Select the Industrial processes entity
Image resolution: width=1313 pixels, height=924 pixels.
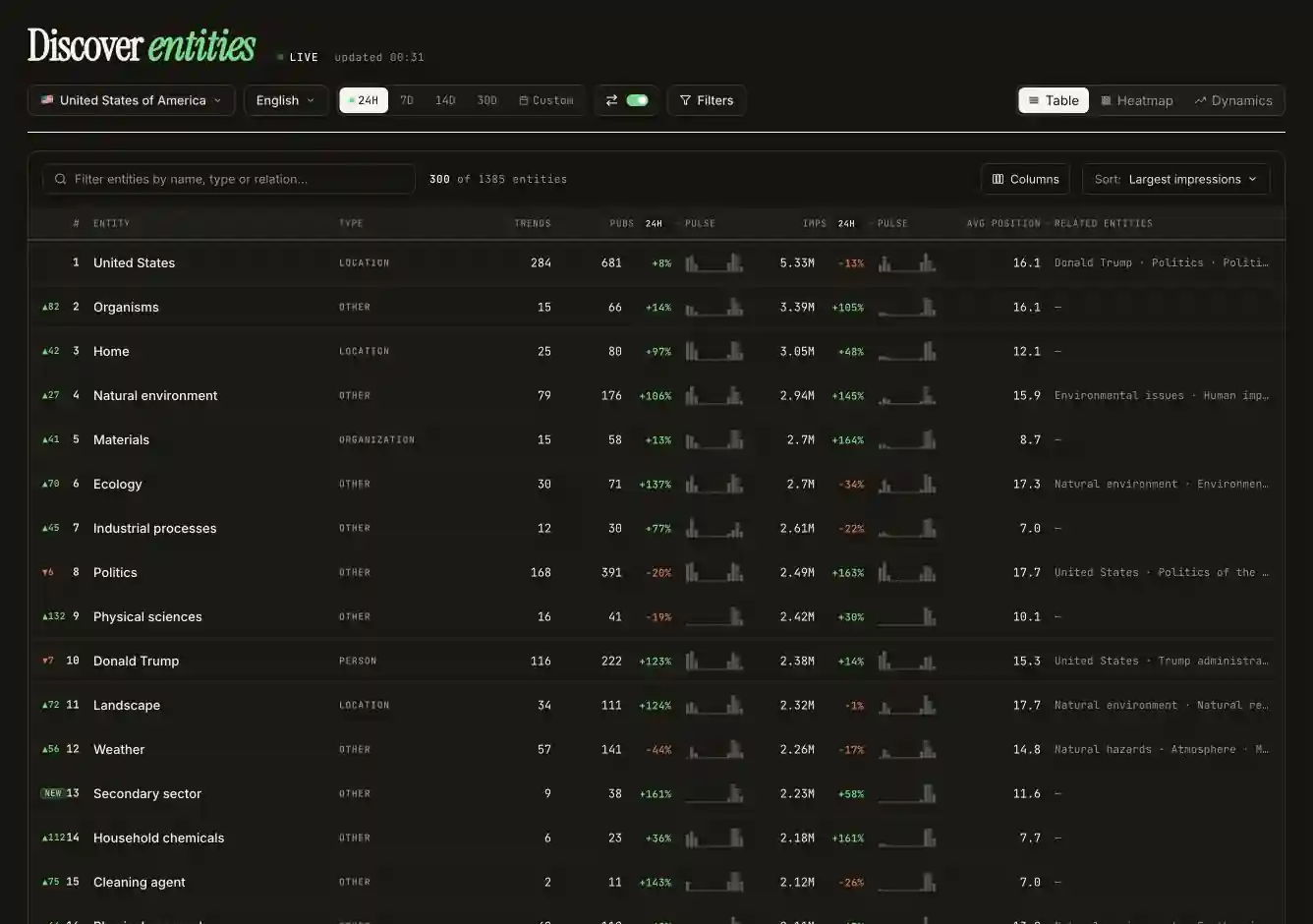point(154,528)
